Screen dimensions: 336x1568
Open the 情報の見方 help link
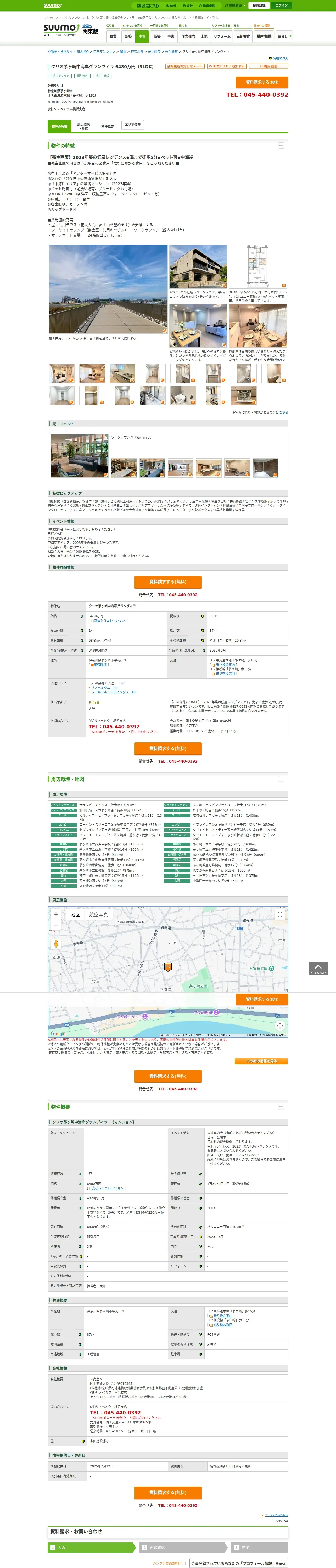coord(280,59)
